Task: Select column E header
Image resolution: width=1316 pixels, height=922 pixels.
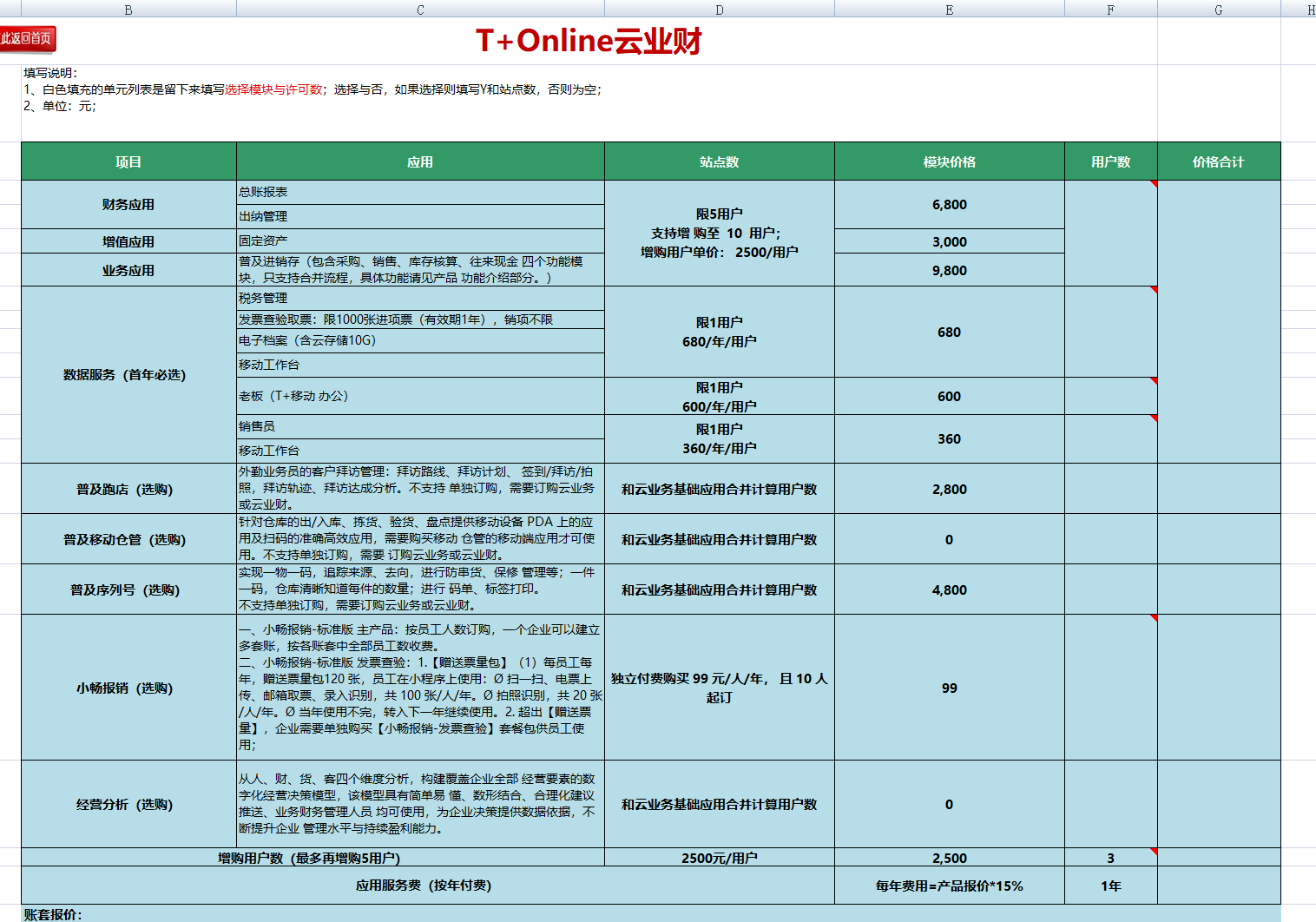Action: pos(950,10)
